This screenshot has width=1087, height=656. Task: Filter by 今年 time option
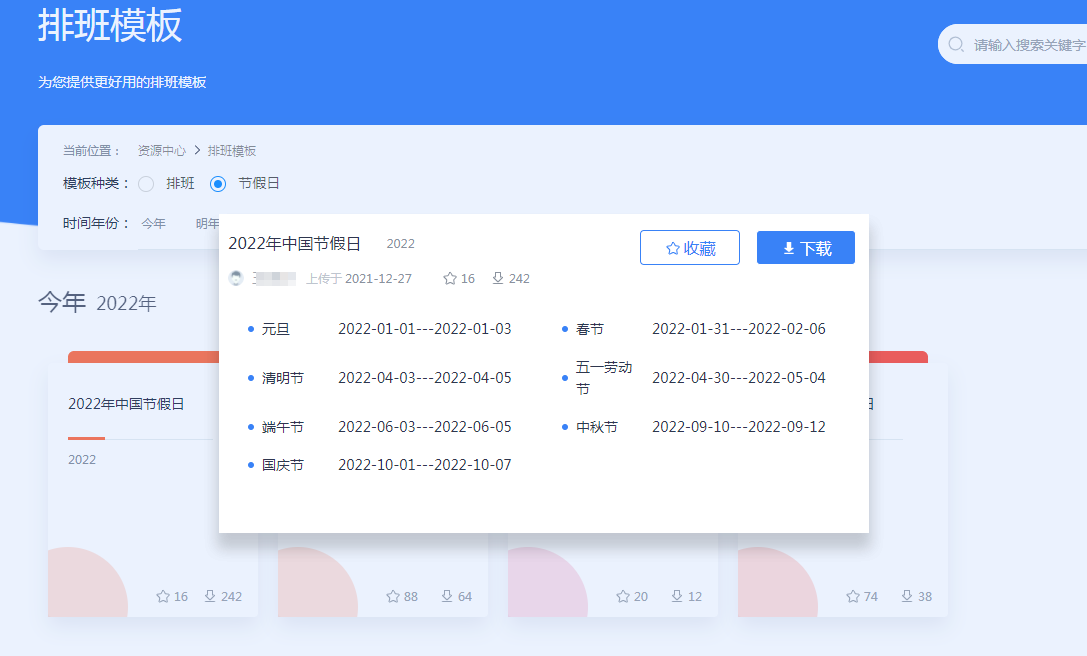point(153,223)
